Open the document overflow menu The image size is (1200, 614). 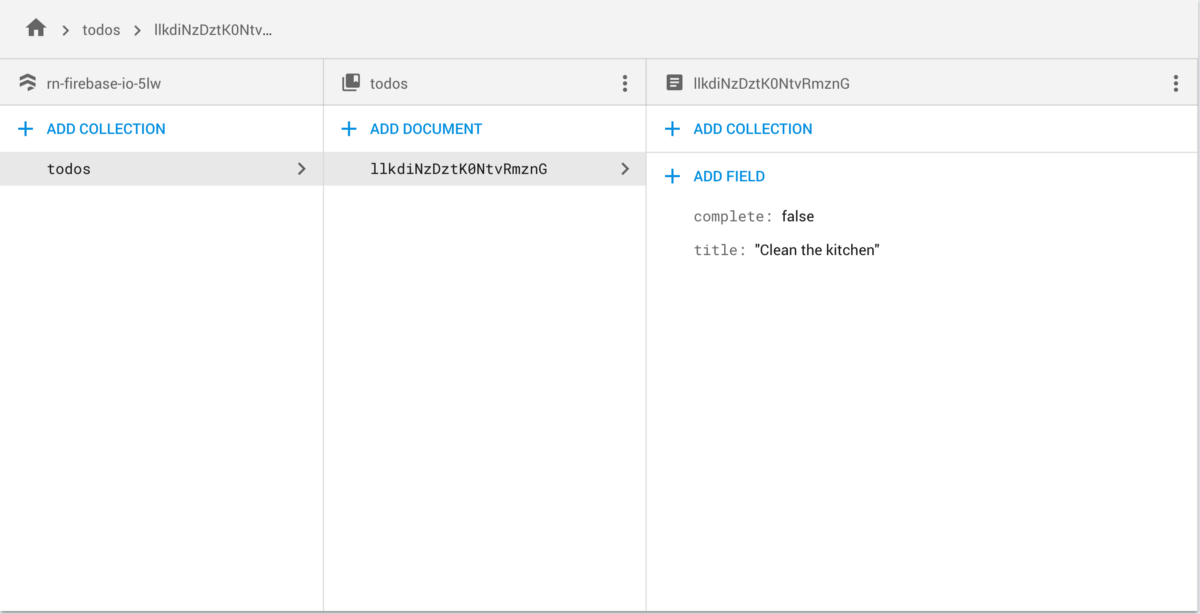(x=1176, y=84)
